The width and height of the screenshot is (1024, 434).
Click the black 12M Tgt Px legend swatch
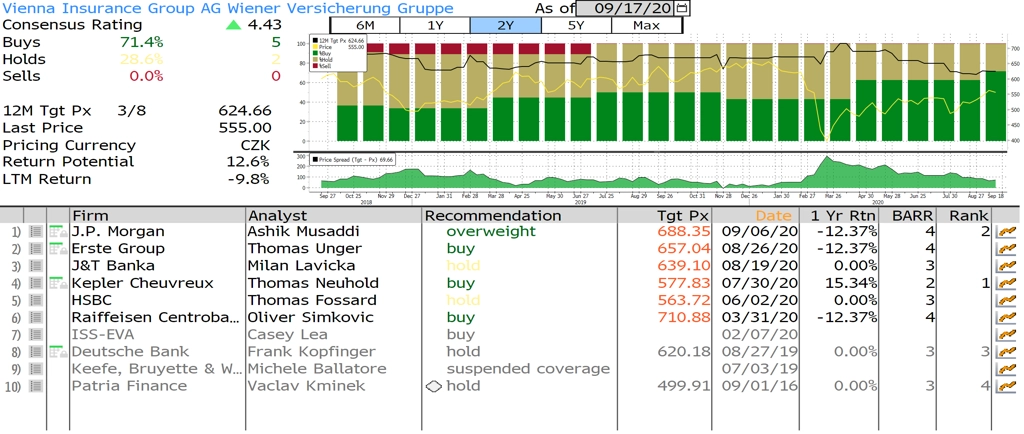coord(315,40)
